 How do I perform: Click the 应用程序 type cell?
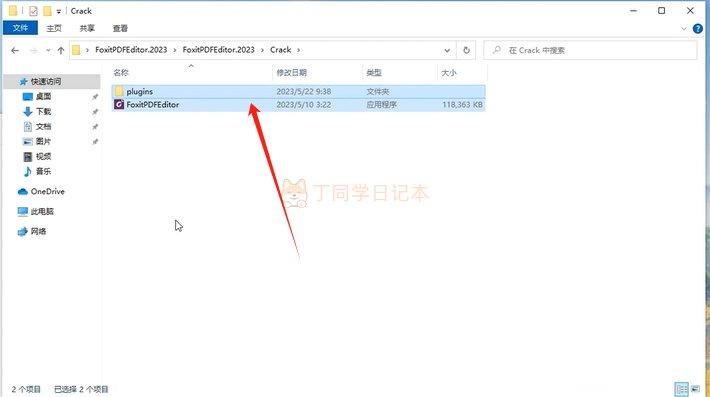(381, 105)
